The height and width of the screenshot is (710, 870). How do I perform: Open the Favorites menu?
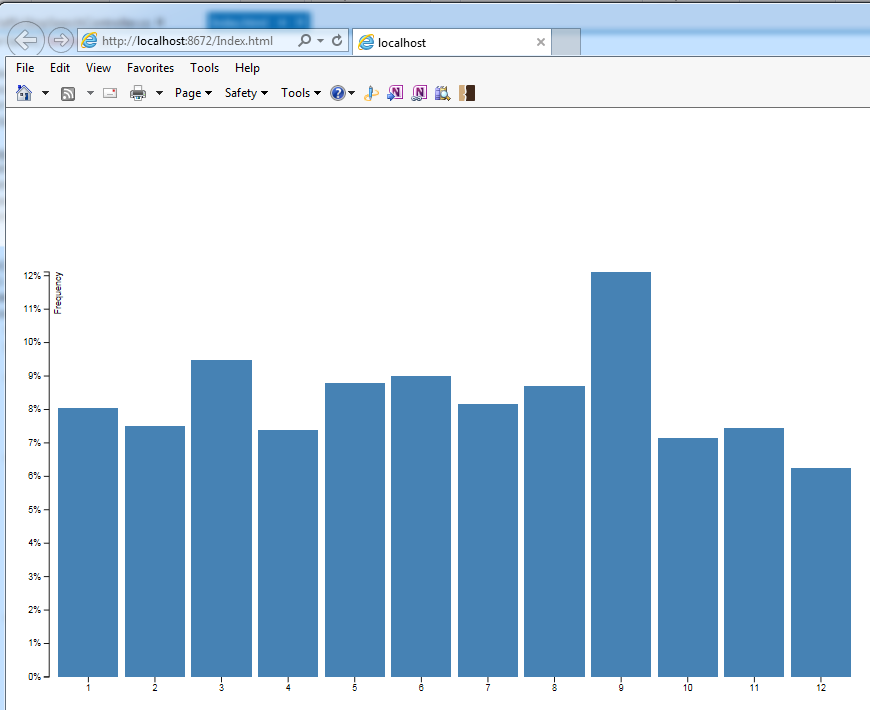(150, 68)
